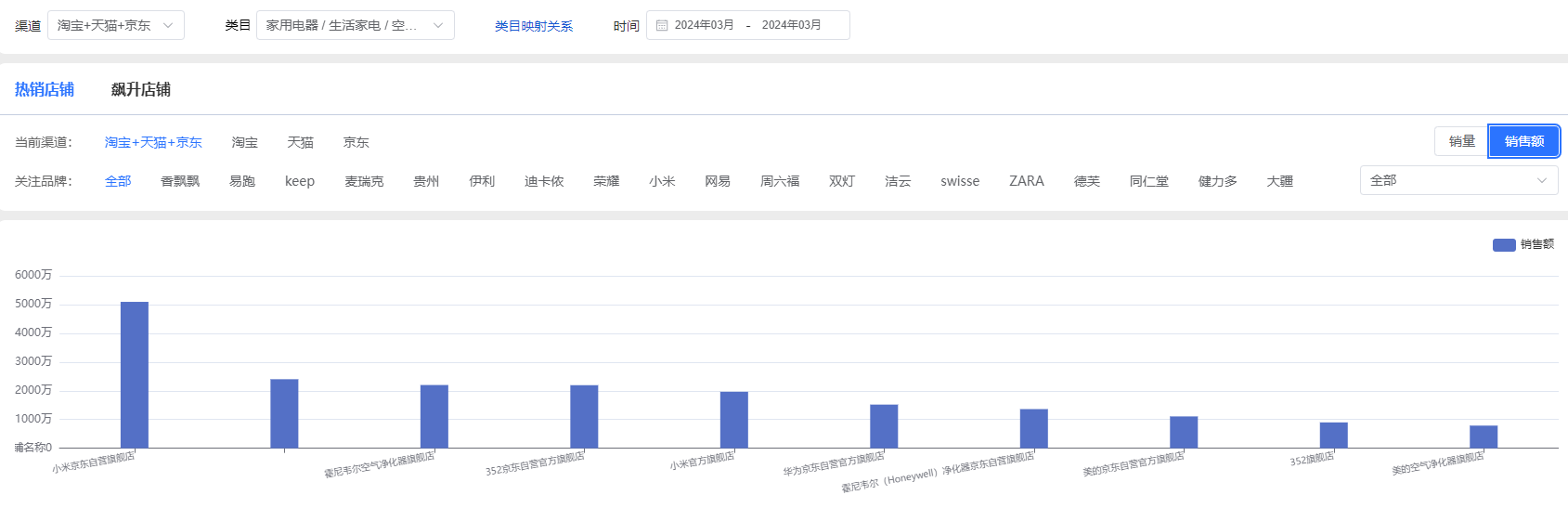
Task: Filter by brand swisse
Action: (960, 181)
